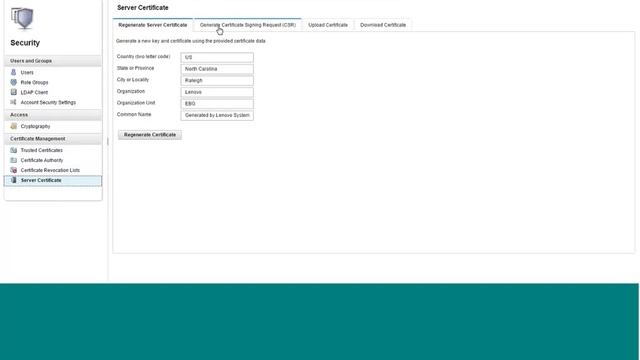Switch to Generate Certificate Signing Request tab

[x=248, y=25]
